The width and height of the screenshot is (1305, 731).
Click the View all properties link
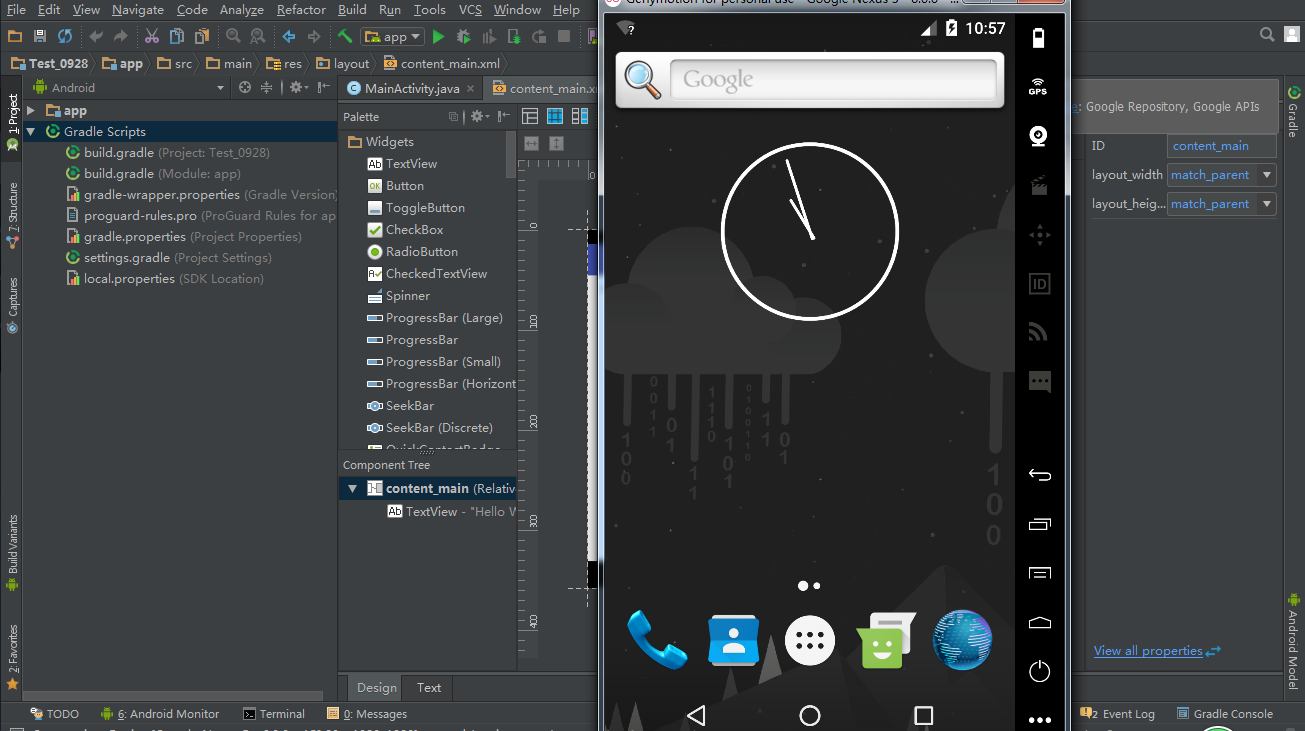pos(1147,651)
